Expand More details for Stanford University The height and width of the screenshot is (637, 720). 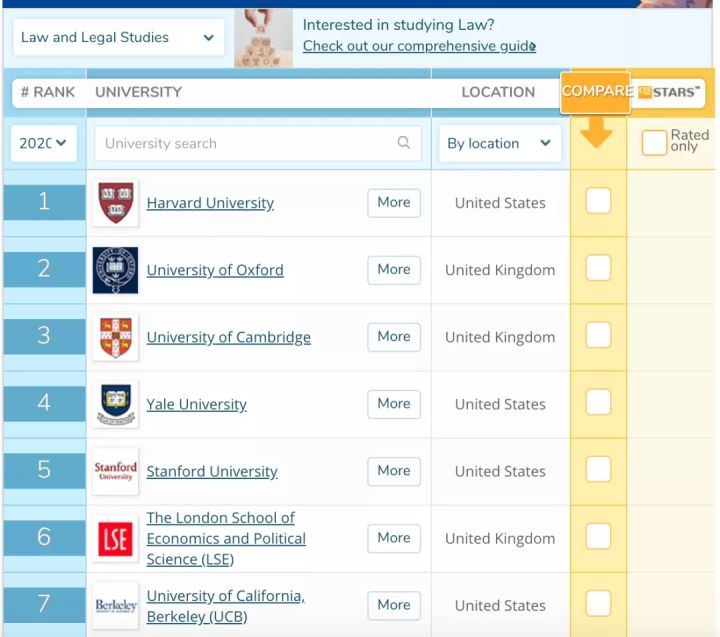(x=394, y=471)
